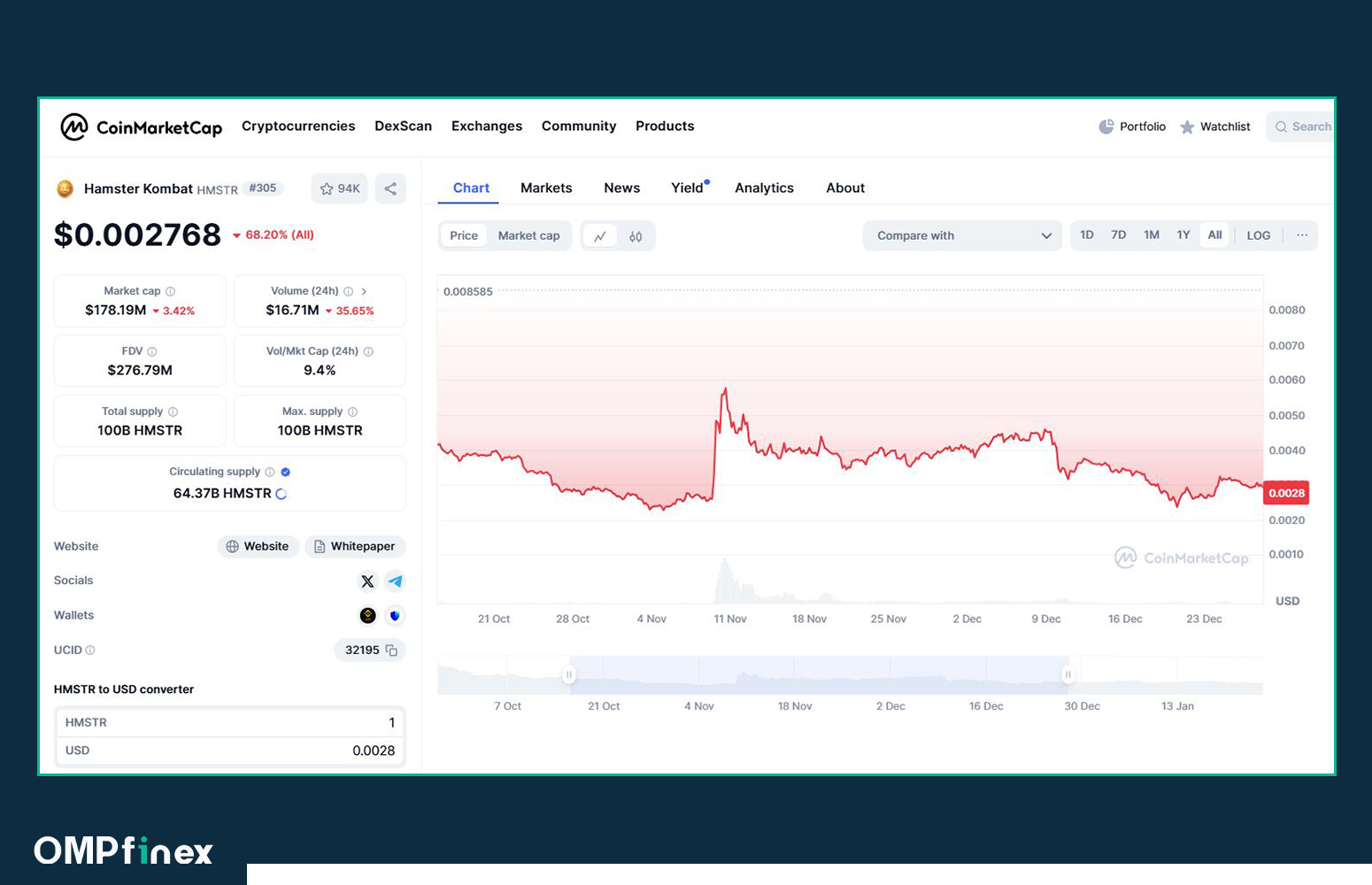Screen dimensions: 1372x885
Task: Switch to the News tab
Action: tap(622, 189)
